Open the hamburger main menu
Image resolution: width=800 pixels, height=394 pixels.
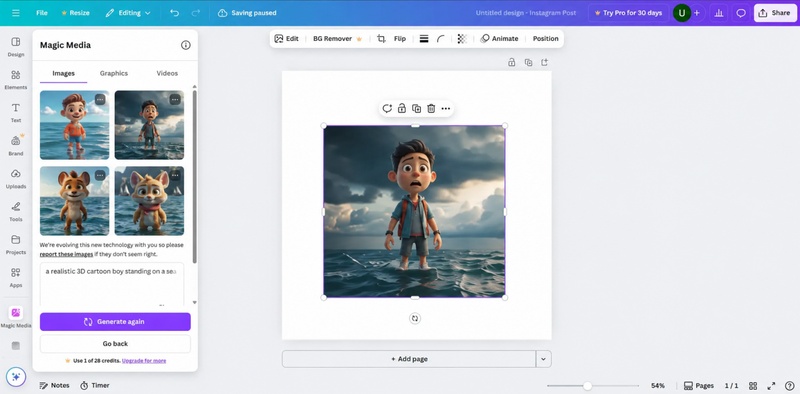click(16, 13)
